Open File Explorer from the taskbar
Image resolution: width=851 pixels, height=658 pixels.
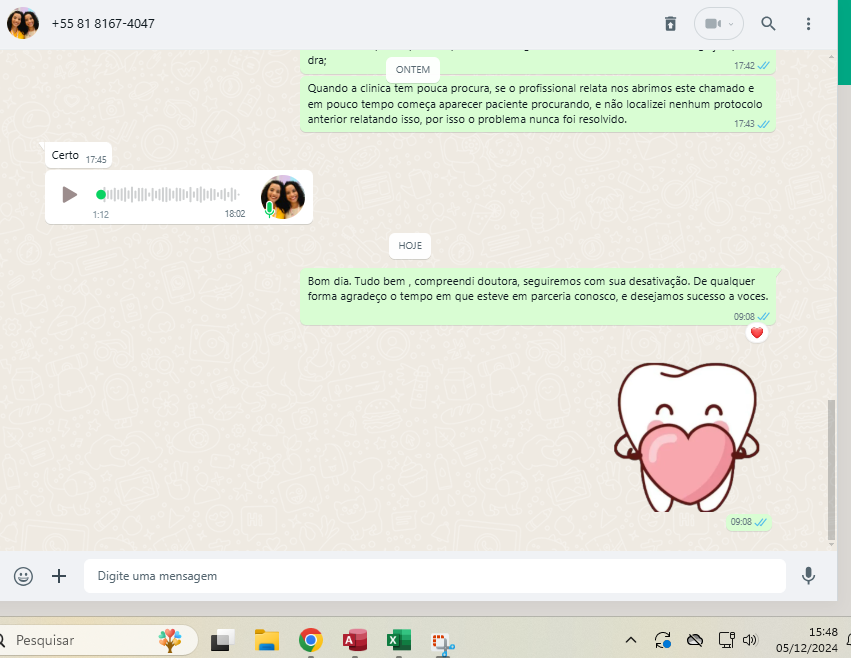(266, 641)
